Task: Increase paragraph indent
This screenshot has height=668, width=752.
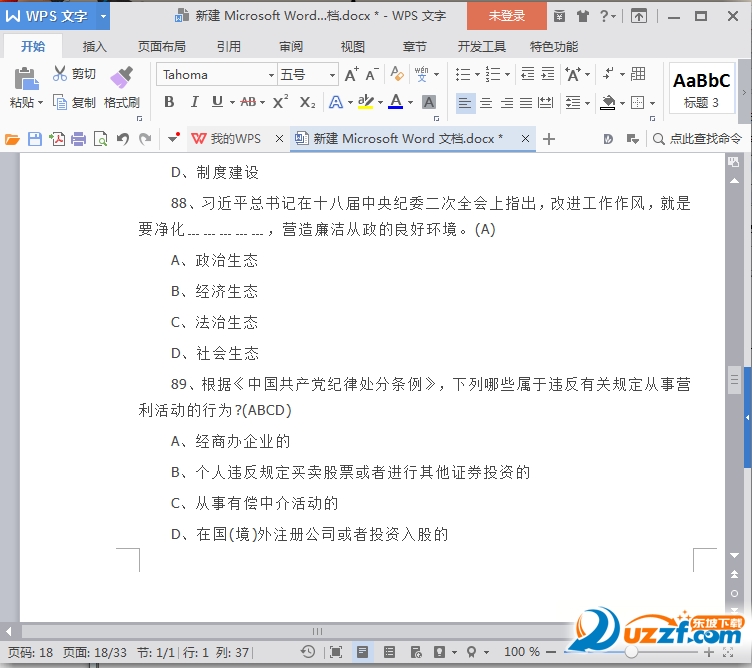Action: pyautogui.click(x=547, y=74)
